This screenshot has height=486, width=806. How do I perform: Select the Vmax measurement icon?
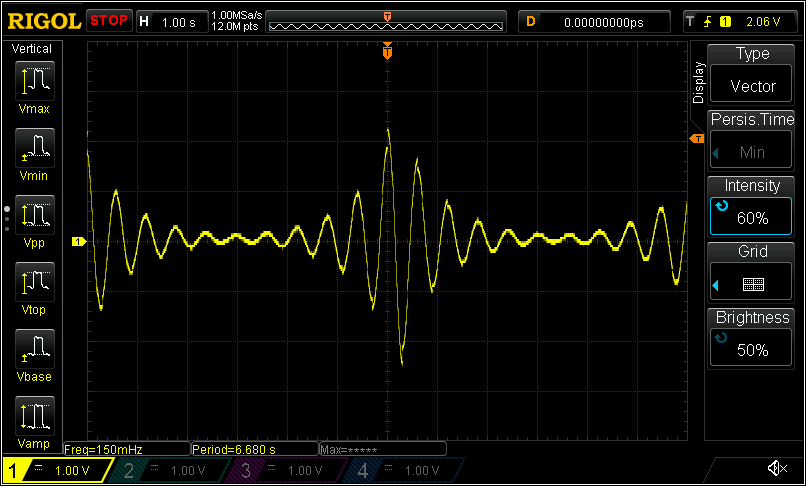pos(33,84)
